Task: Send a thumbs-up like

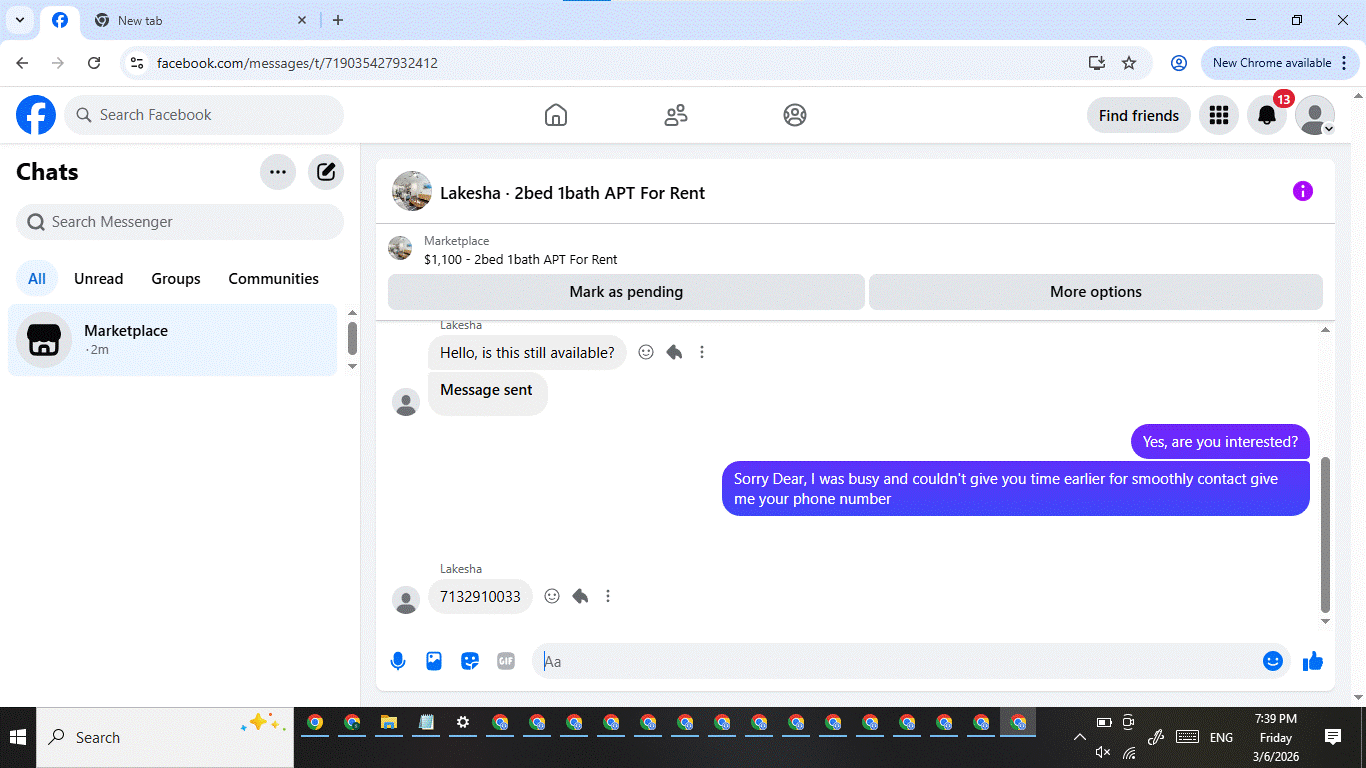Action: (x=1313, y=661)
